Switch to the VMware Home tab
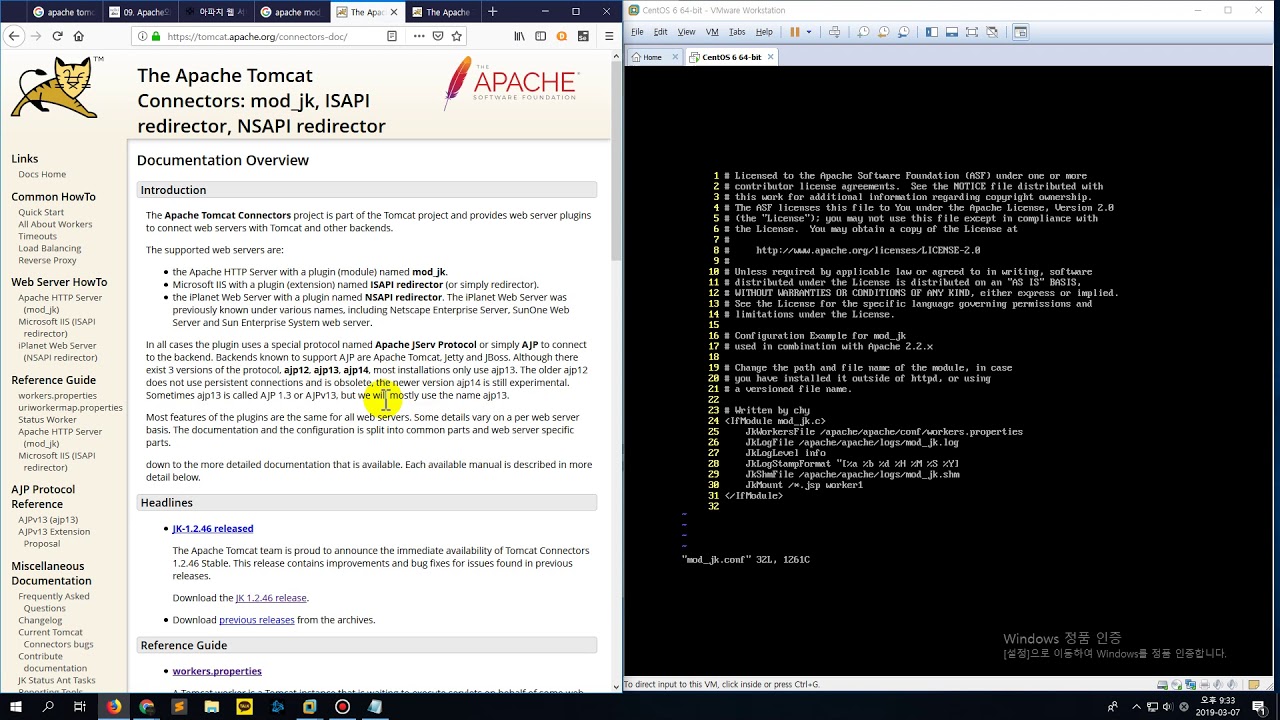Viewport: 1280px width, 720px height. tap(652, 57)
